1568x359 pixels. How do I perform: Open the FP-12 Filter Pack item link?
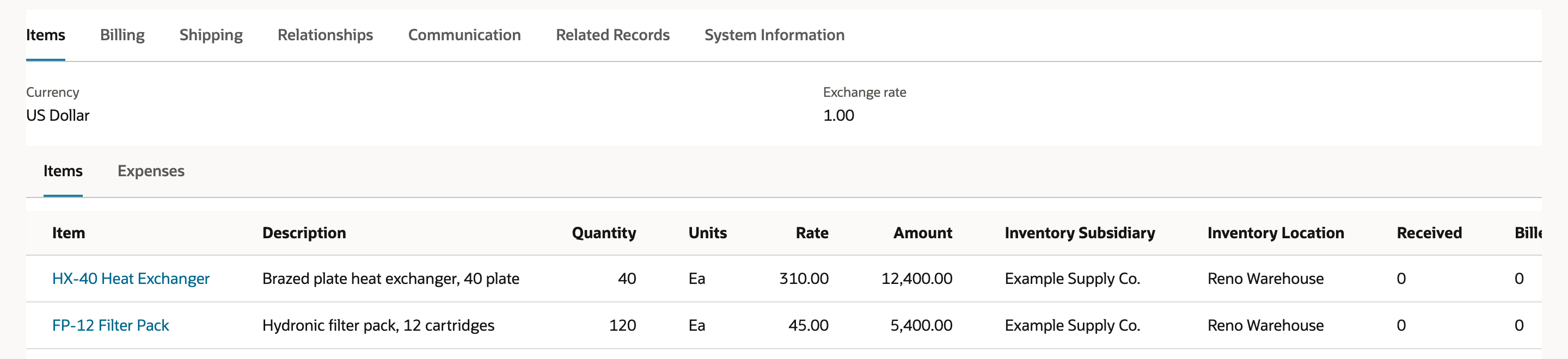[111, 325]
